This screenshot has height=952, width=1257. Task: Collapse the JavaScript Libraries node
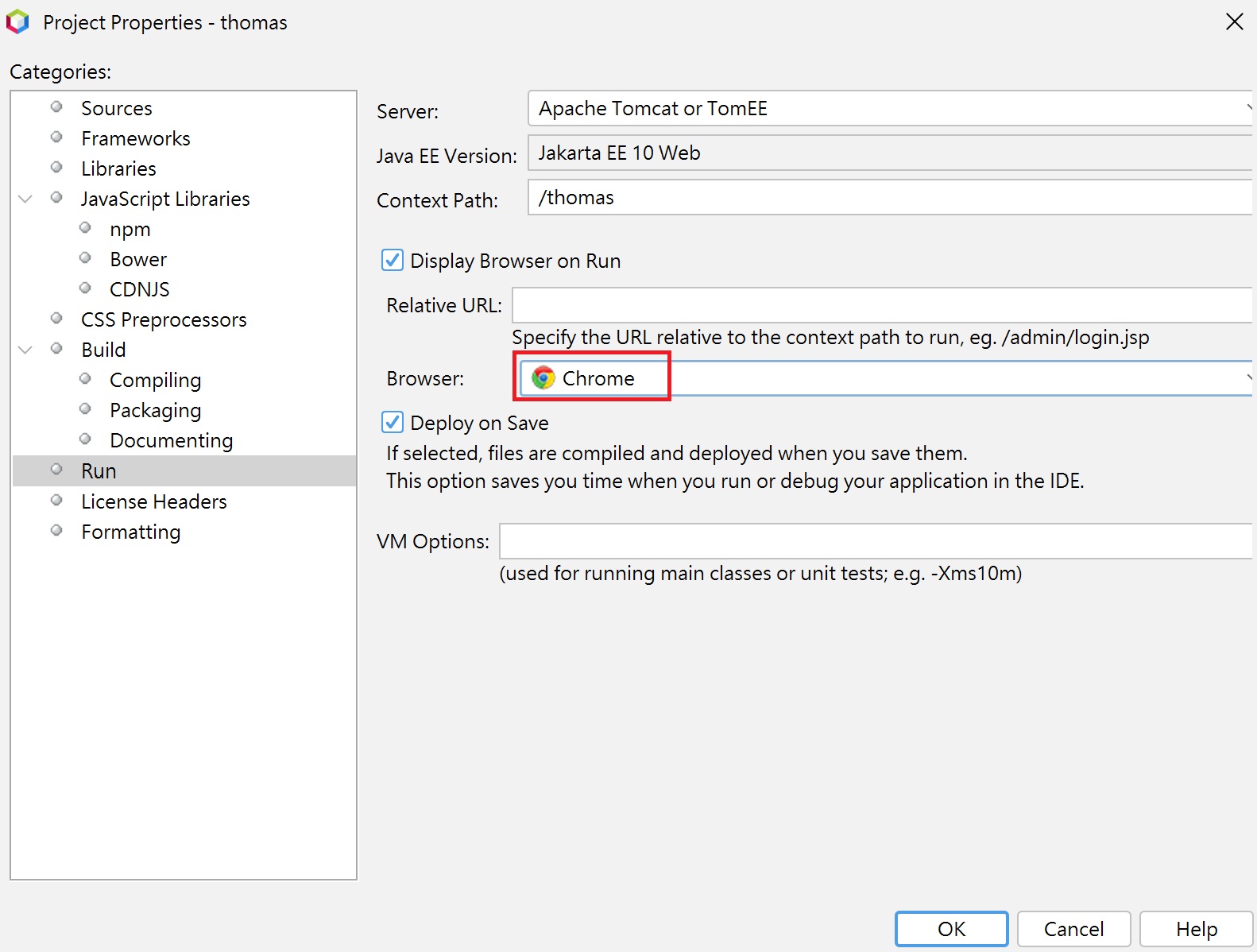pyautogui.click(x=25, y=199)
